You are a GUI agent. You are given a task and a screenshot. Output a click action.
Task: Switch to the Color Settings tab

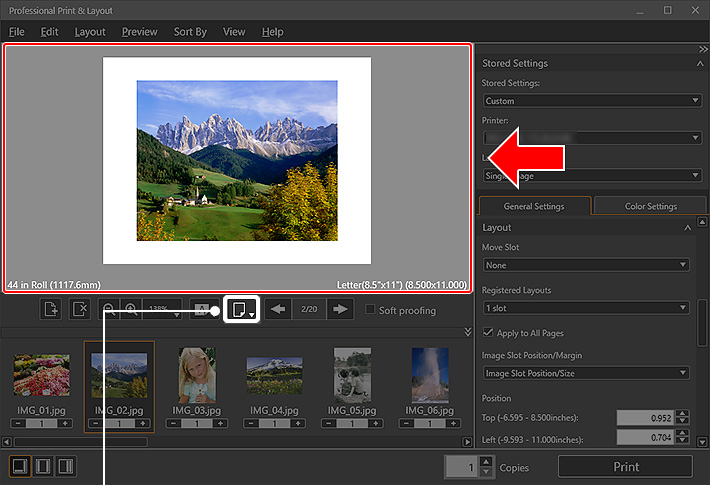[650, 207]
